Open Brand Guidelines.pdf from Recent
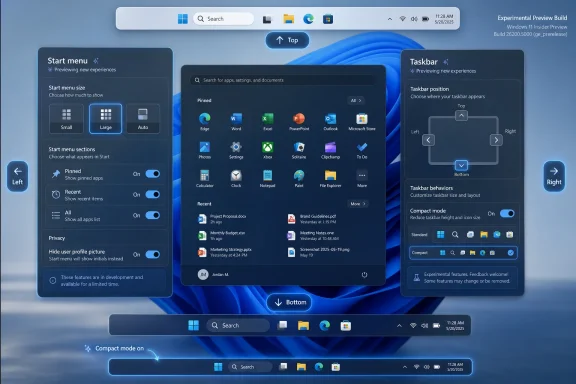The width and height of the screenshot is (576, 384). click(312, 219)
